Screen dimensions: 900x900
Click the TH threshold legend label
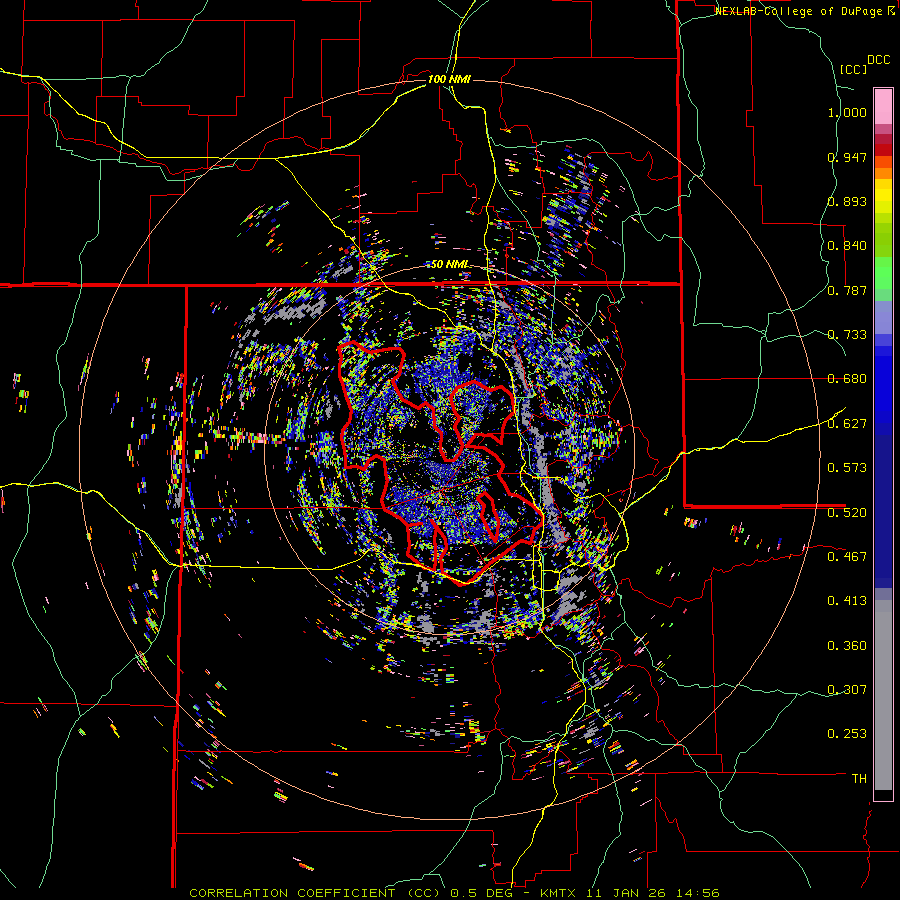(859, 779)
